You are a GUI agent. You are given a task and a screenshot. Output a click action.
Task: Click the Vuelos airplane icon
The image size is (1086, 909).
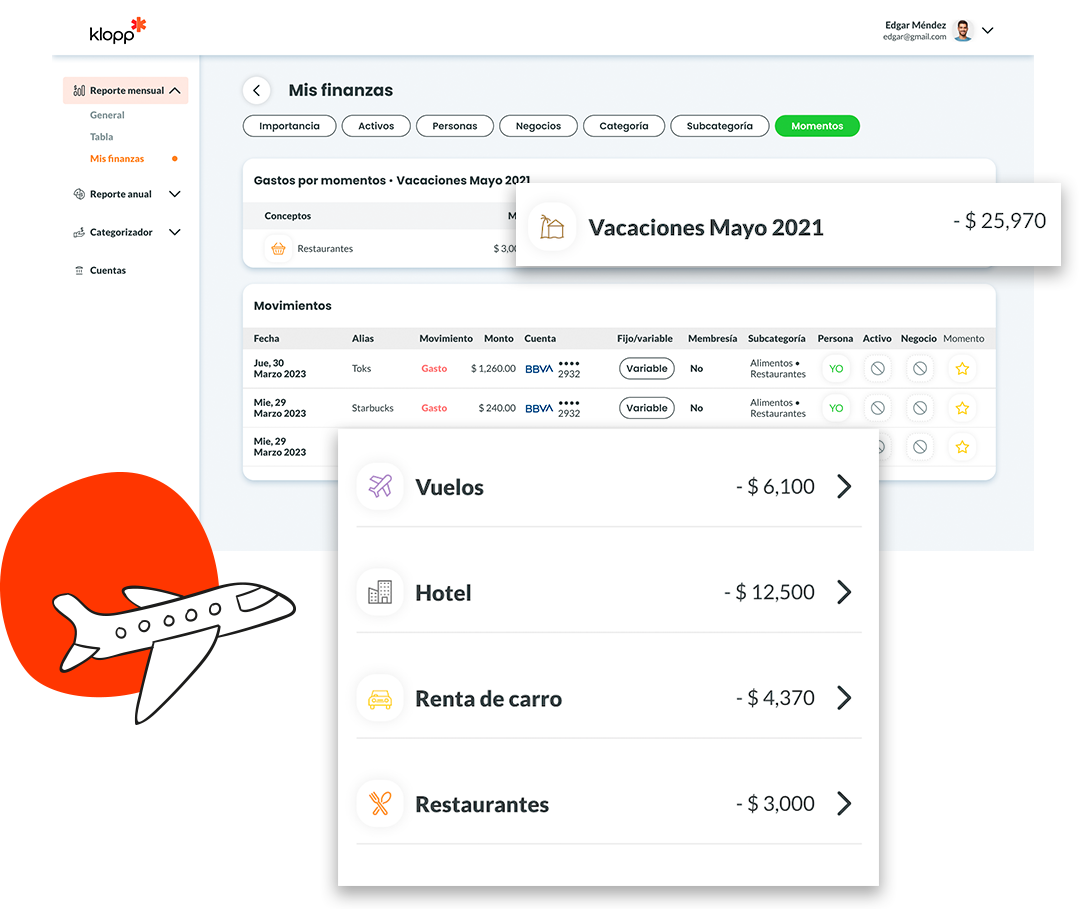pyautogui.click(x=380, y=487)
